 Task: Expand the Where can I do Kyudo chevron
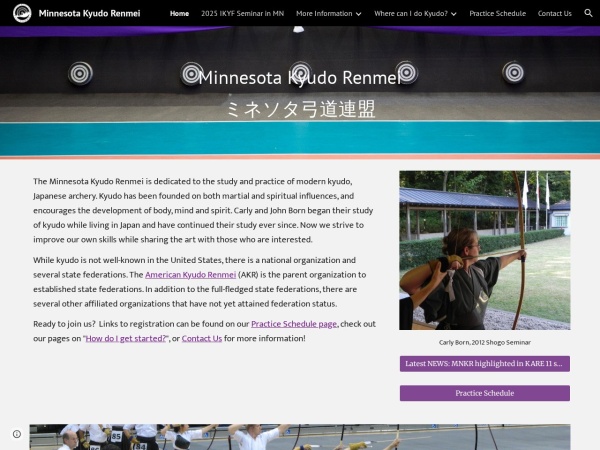454,14
